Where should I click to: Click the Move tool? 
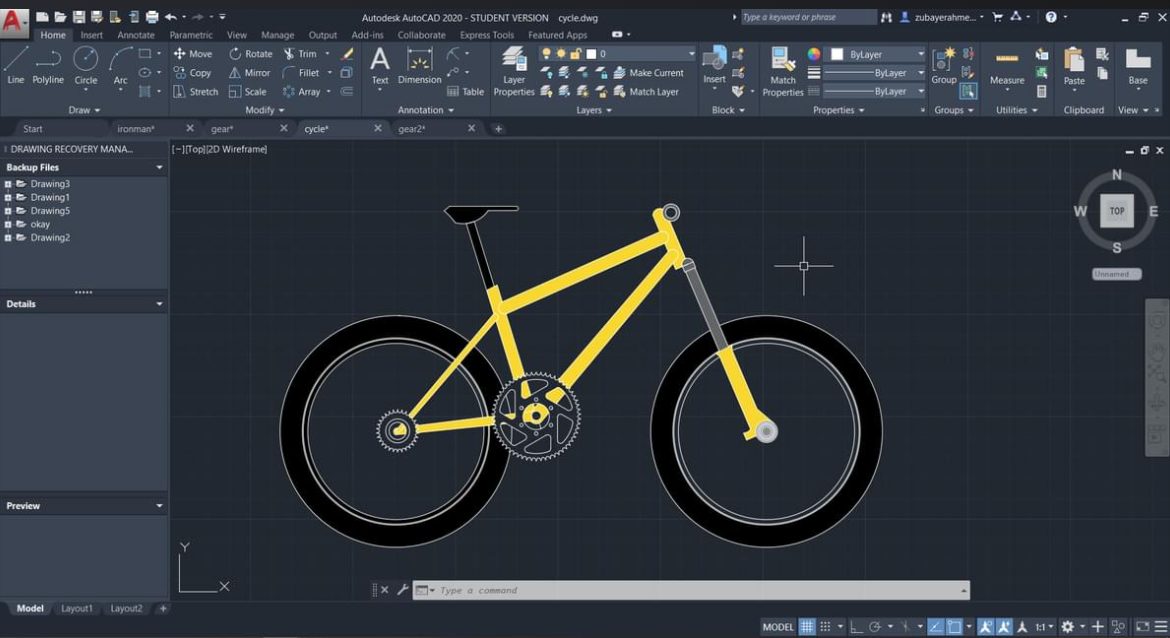click(193, 54)
